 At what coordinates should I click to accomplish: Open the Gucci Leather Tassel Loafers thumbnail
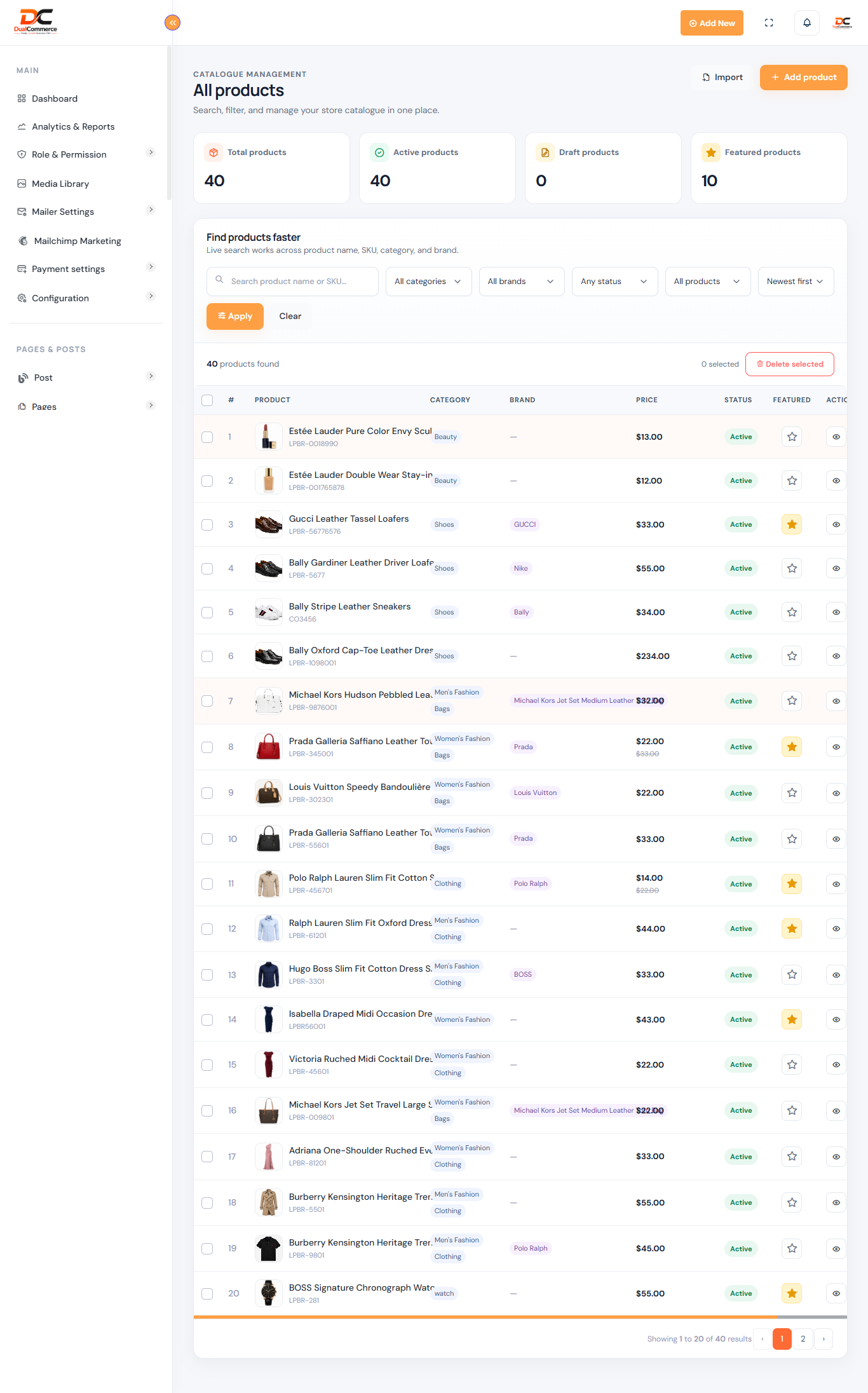click(269, 524)
